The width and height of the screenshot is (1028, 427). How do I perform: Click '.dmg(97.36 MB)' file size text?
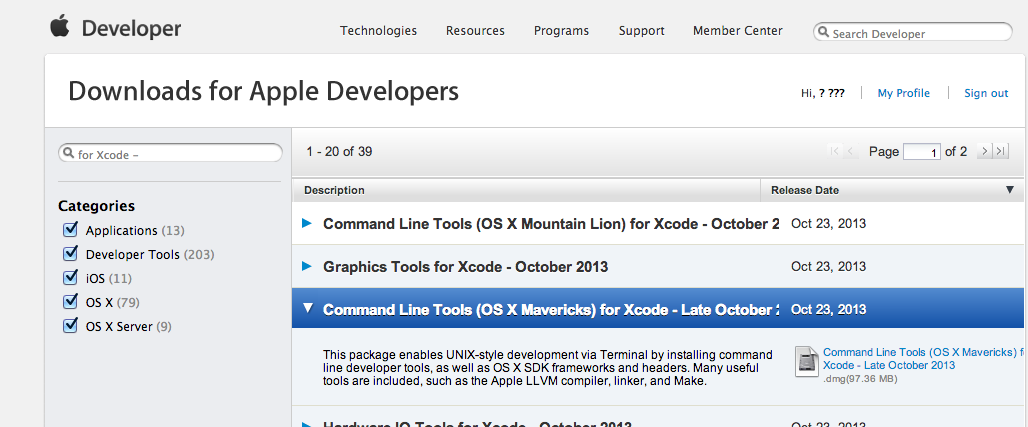pyautogui.click(x=860, y=379)
